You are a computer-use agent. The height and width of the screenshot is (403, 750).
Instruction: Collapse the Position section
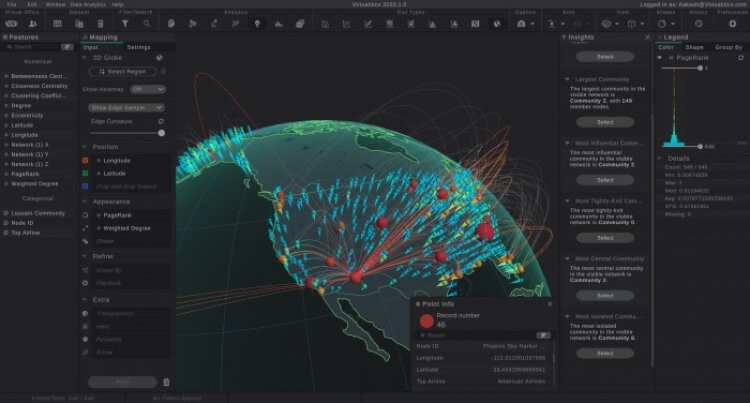click(x=85, y=147)
